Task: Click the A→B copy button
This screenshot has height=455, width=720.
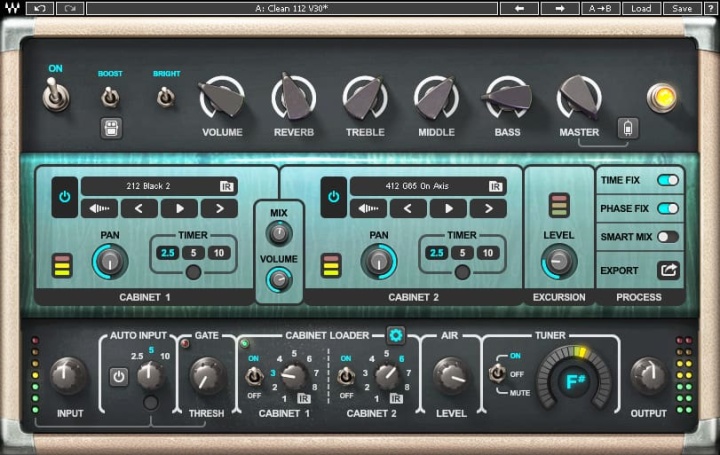Action: tap(600, 8)
